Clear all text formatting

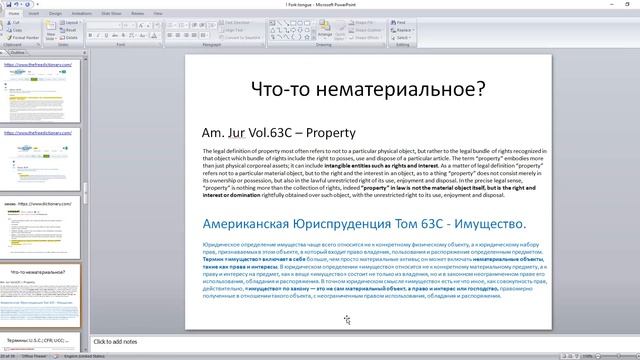(x=157, y=25)
